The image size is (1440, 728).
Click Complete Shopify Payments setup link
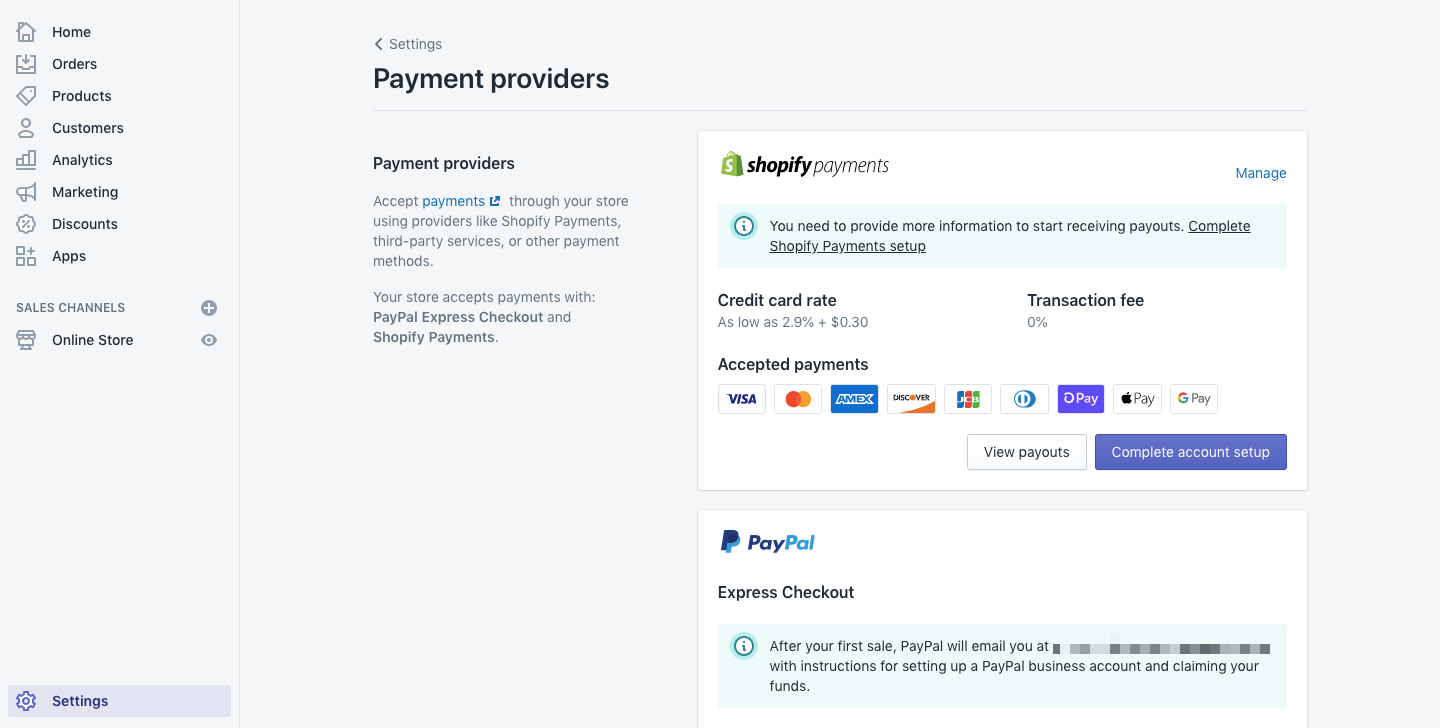point(1010,236)
